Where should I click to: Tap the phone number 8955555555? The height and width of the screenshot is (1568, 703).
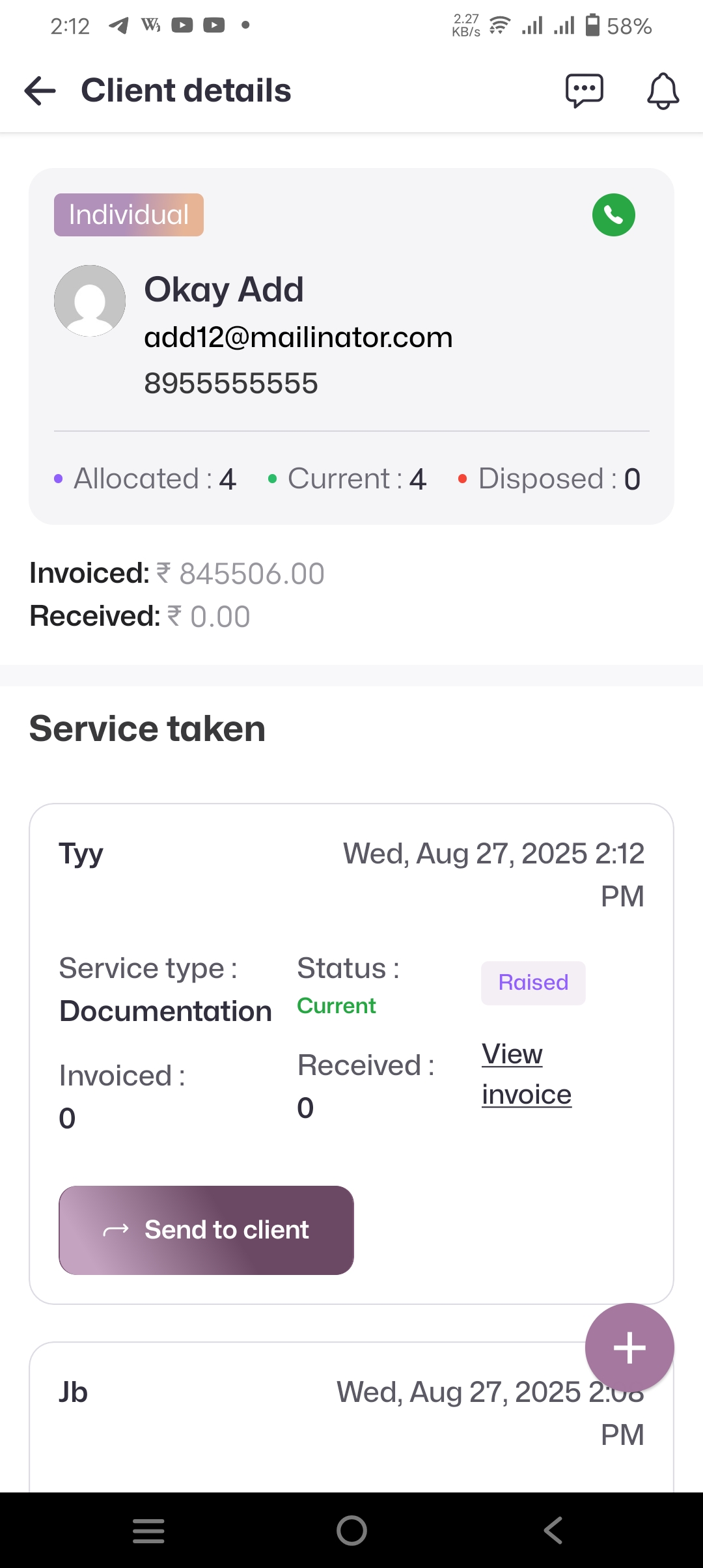(231, 383)
